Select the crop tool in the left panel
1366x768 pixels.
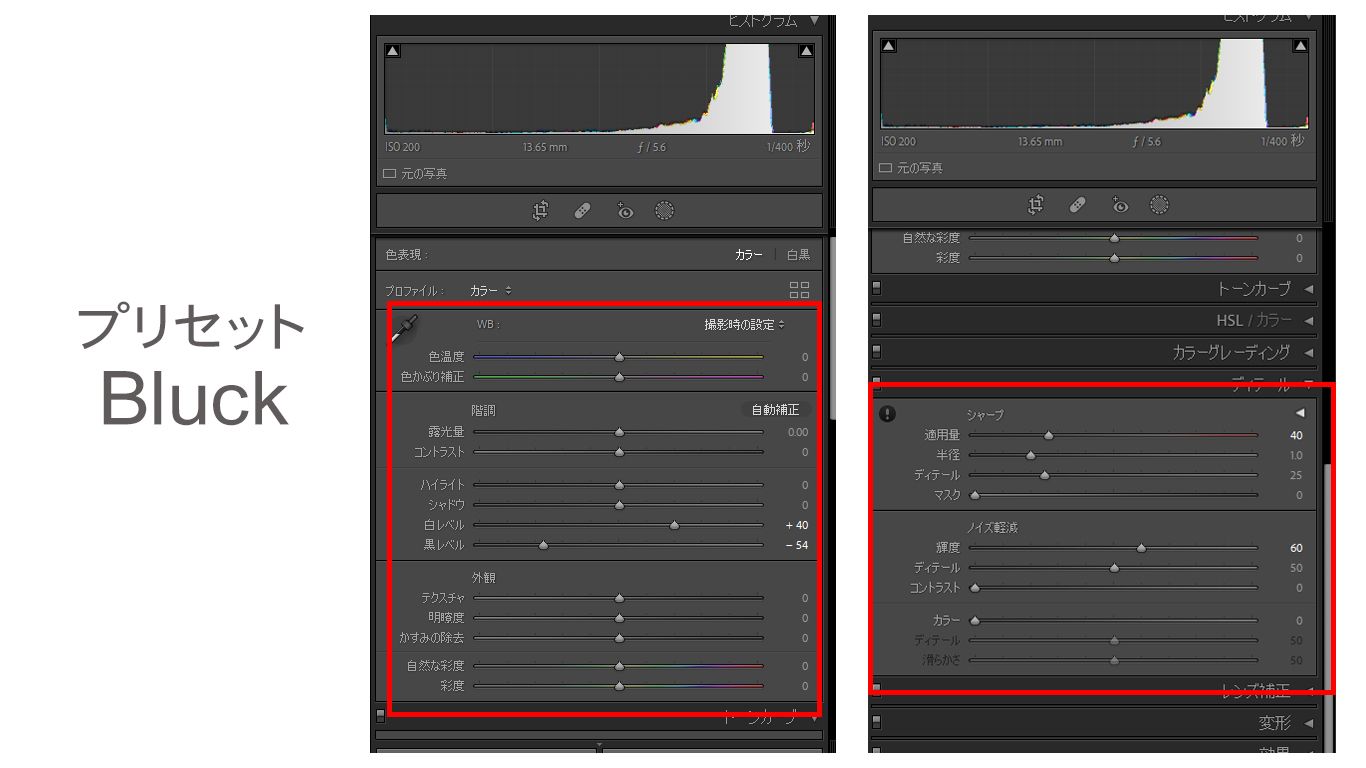pyautogui.click(x=541, y=210)
